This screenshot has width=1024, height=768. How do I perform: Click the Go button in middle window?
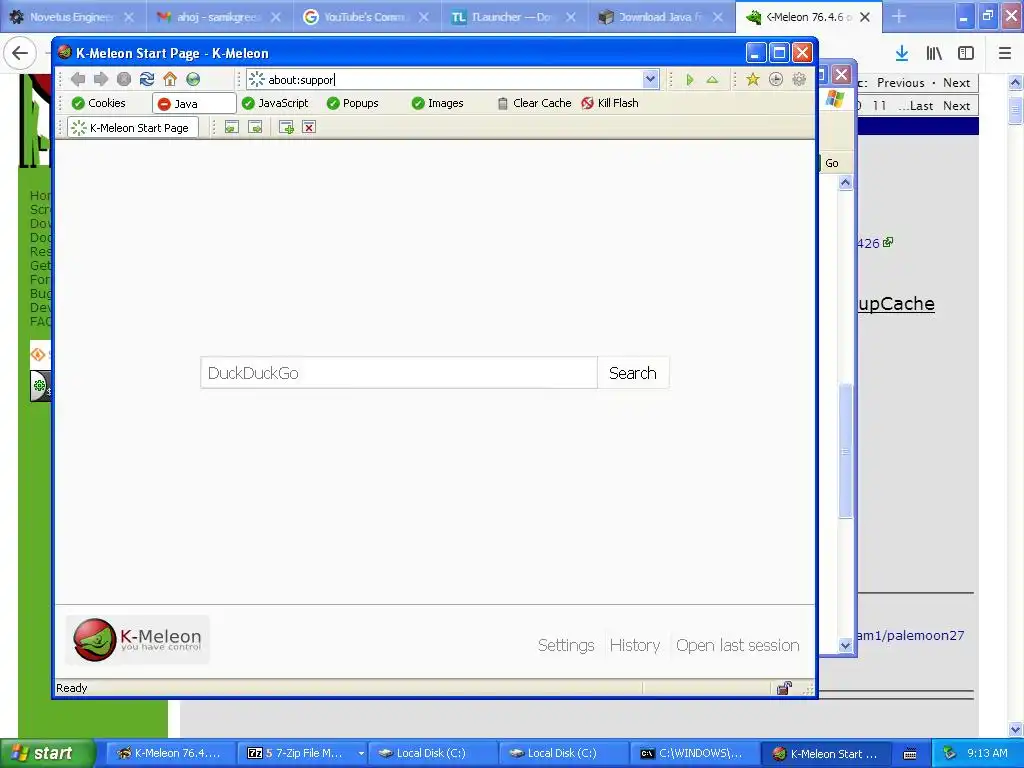pos(831,163)
